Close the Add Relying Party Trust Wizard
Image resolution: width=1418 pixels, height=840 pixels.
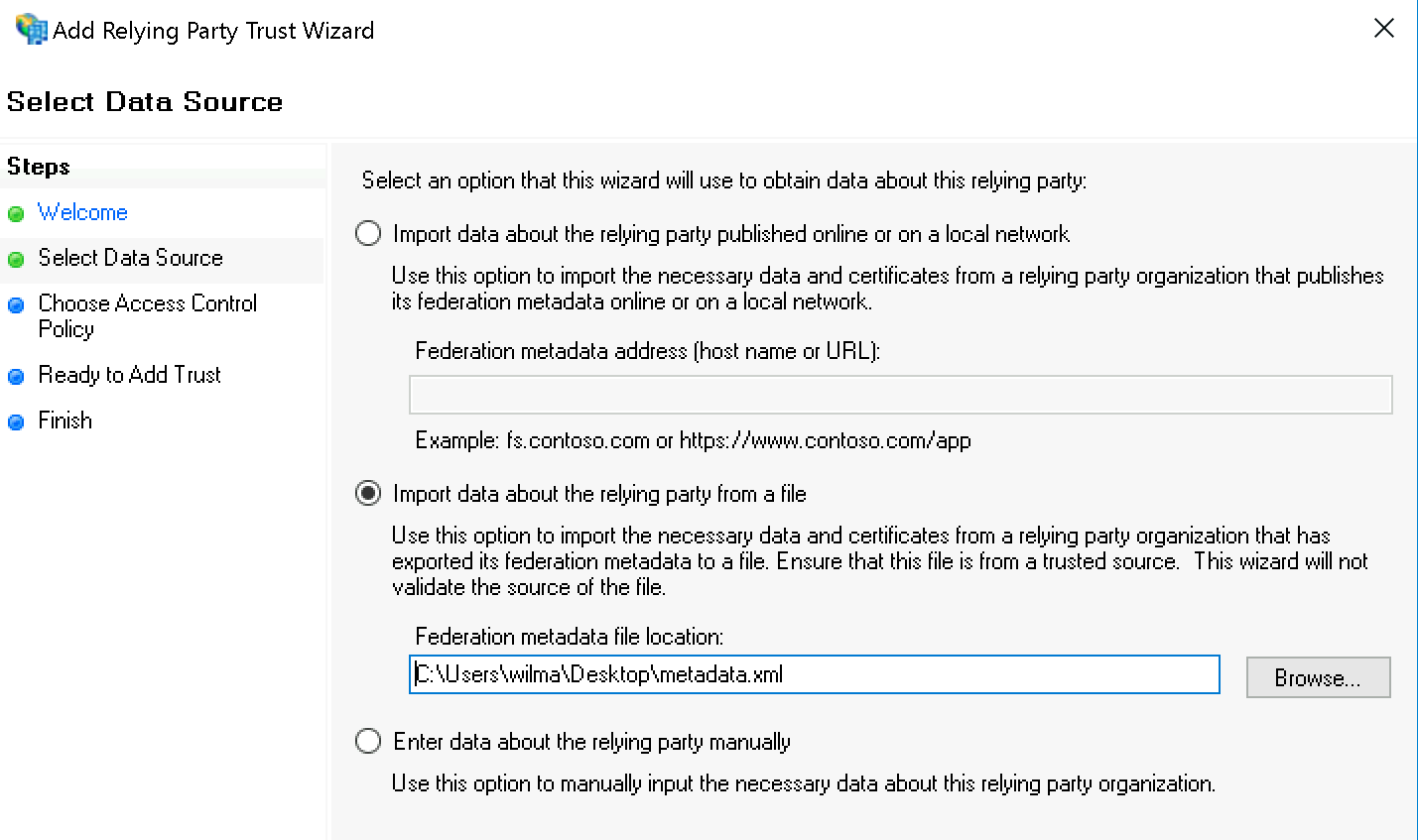(x=1383, y=28)
